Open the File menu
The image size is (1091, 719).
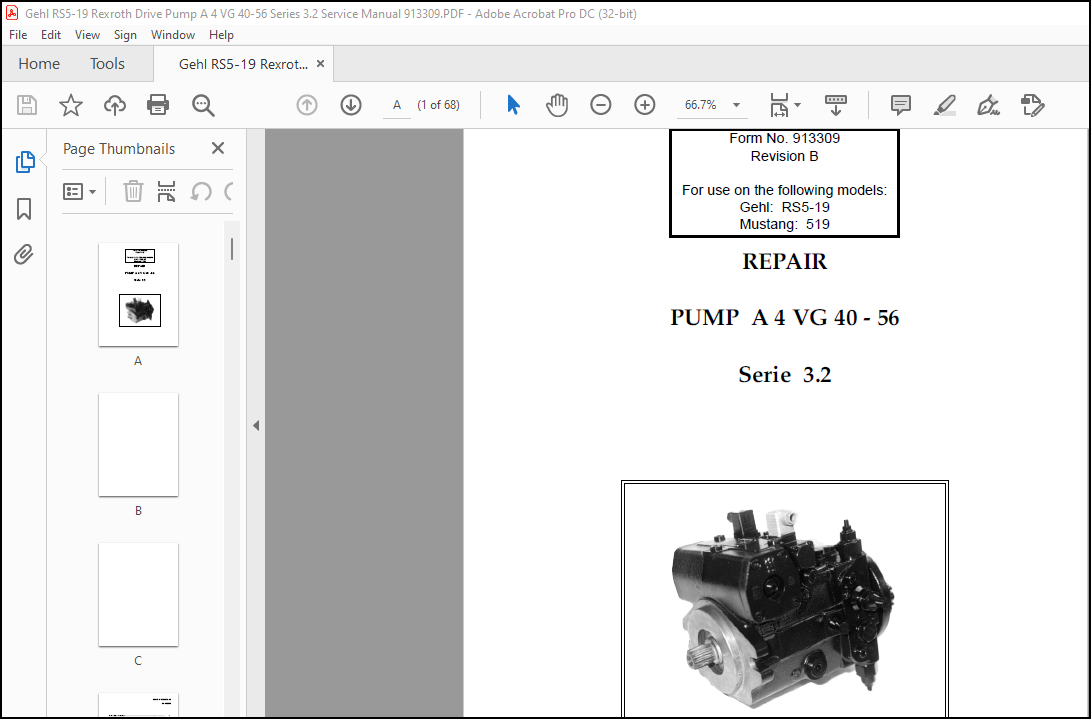pyautogui.click(x=18, y=35)
